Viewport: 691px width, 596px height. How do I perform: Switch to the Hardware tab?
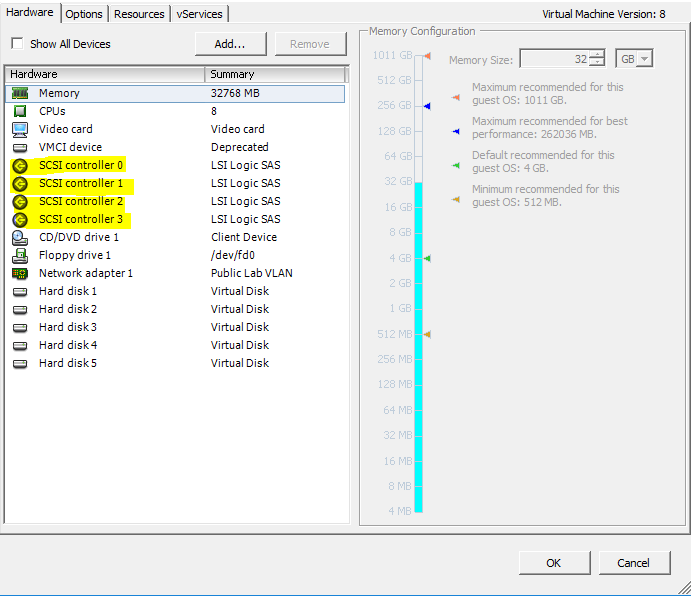pos(30,12)
